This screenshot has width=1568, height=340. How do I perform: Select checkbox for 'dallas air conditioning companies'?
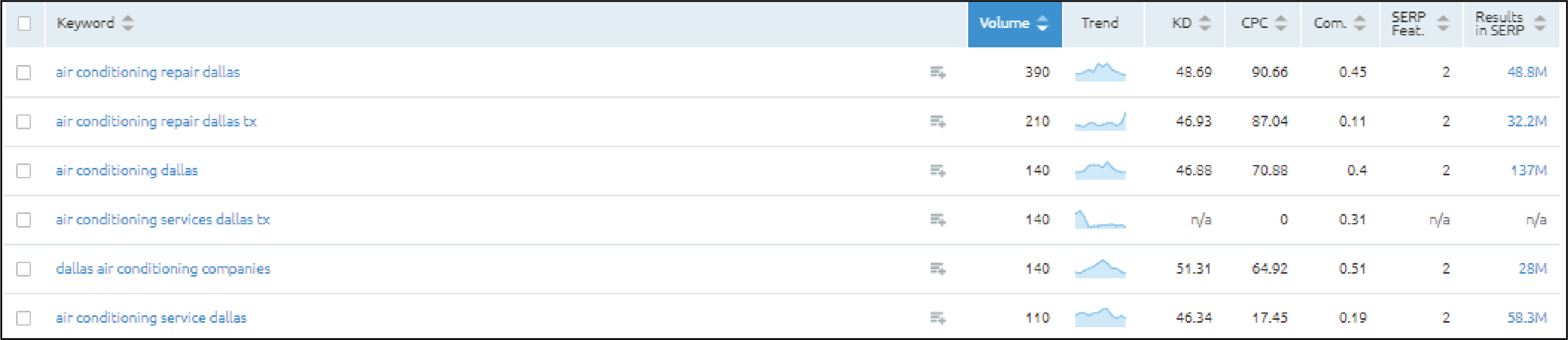24,269
